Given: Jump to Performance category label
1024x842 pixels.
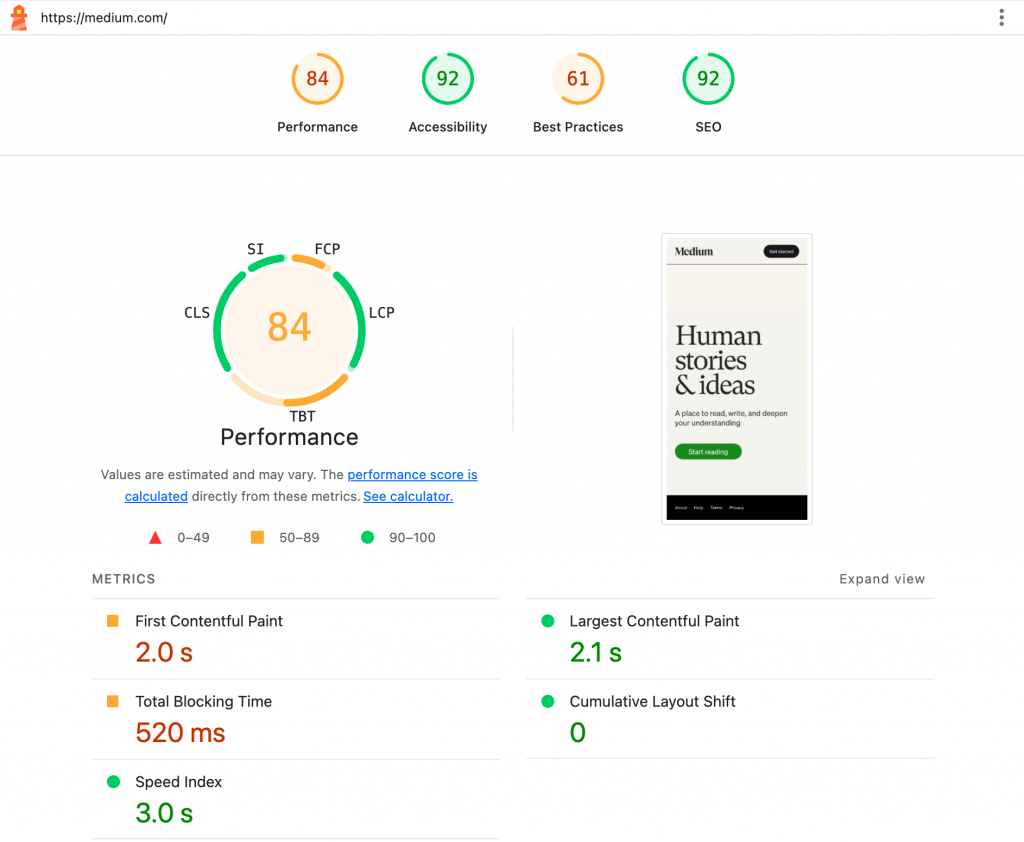Looking at the screenshot, I should tap(317, 127).
